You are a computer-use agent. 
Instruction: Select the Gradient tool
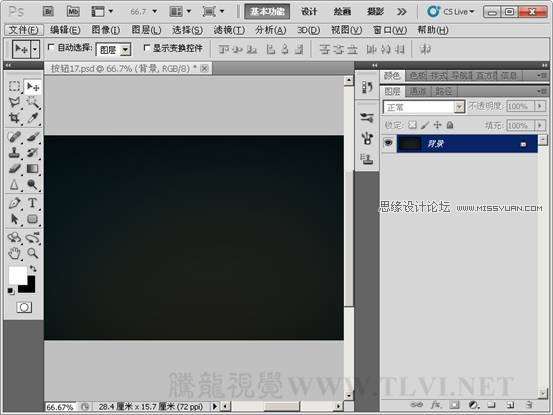(x=32, y=169)
